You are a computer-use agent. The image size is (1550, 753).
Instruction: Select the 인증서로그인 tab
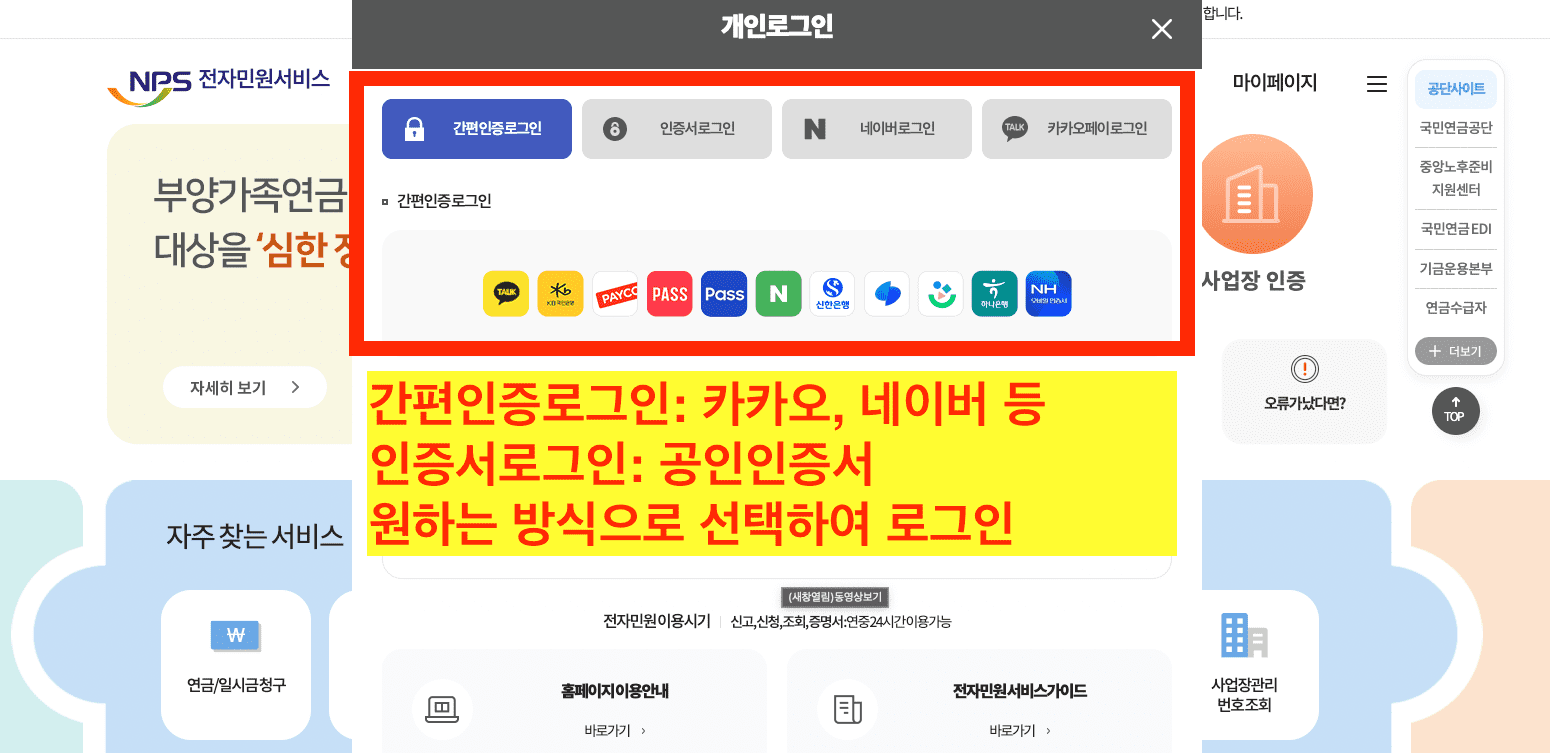point(677,129)
